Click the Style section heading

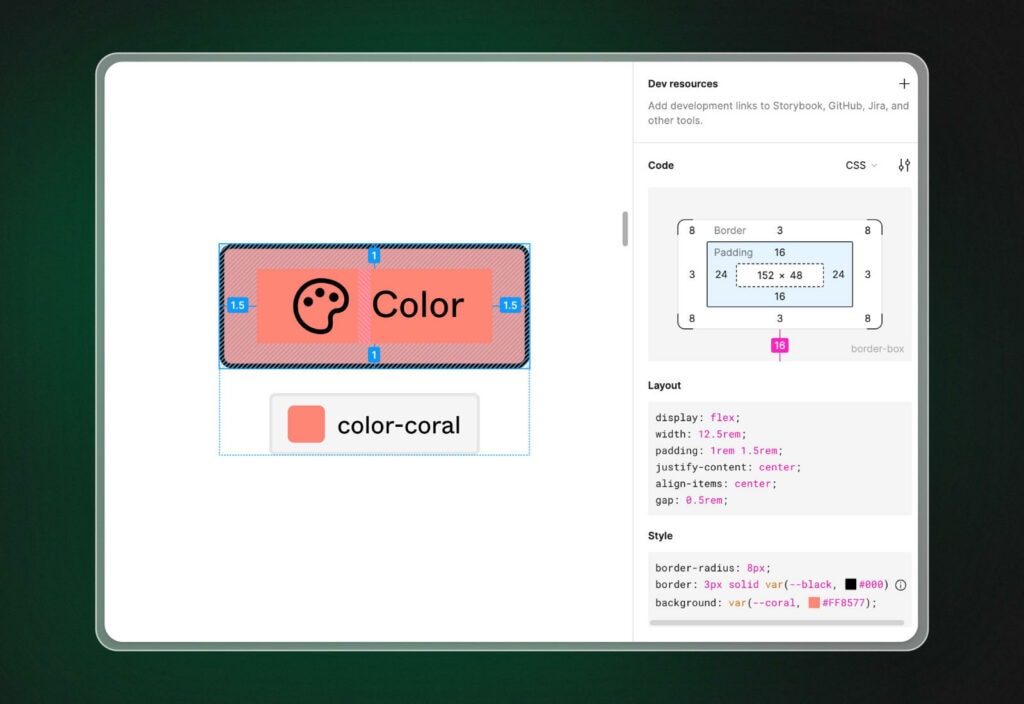tap(661, 535)
